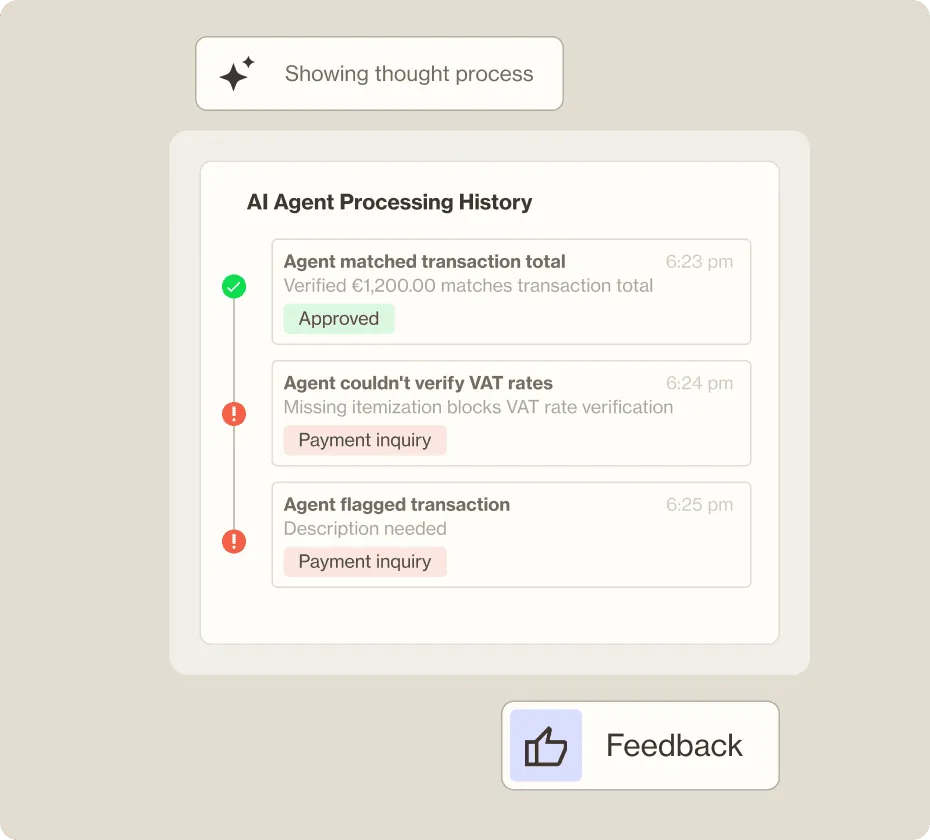The width and height of the screenshot is (930, 840).
Task: Click the thumbs-up feedback icon
Action: [546, 746]
